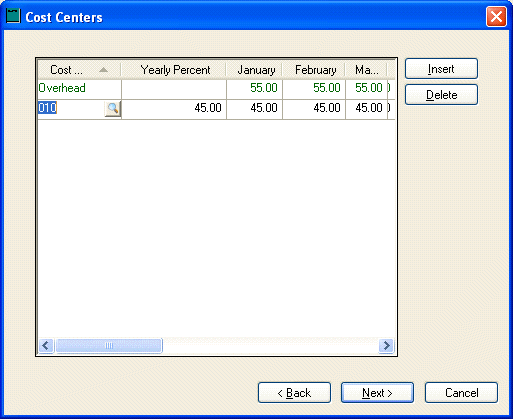Go Back to the previous step
Image resolution: width=514 pixels, height=420 pixels.
point(294,393)
